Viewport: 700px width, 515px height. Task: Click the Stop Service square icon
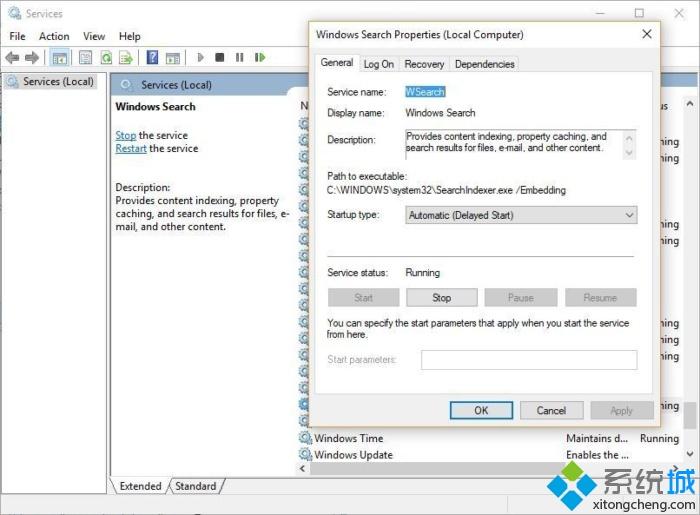point(220,57)
